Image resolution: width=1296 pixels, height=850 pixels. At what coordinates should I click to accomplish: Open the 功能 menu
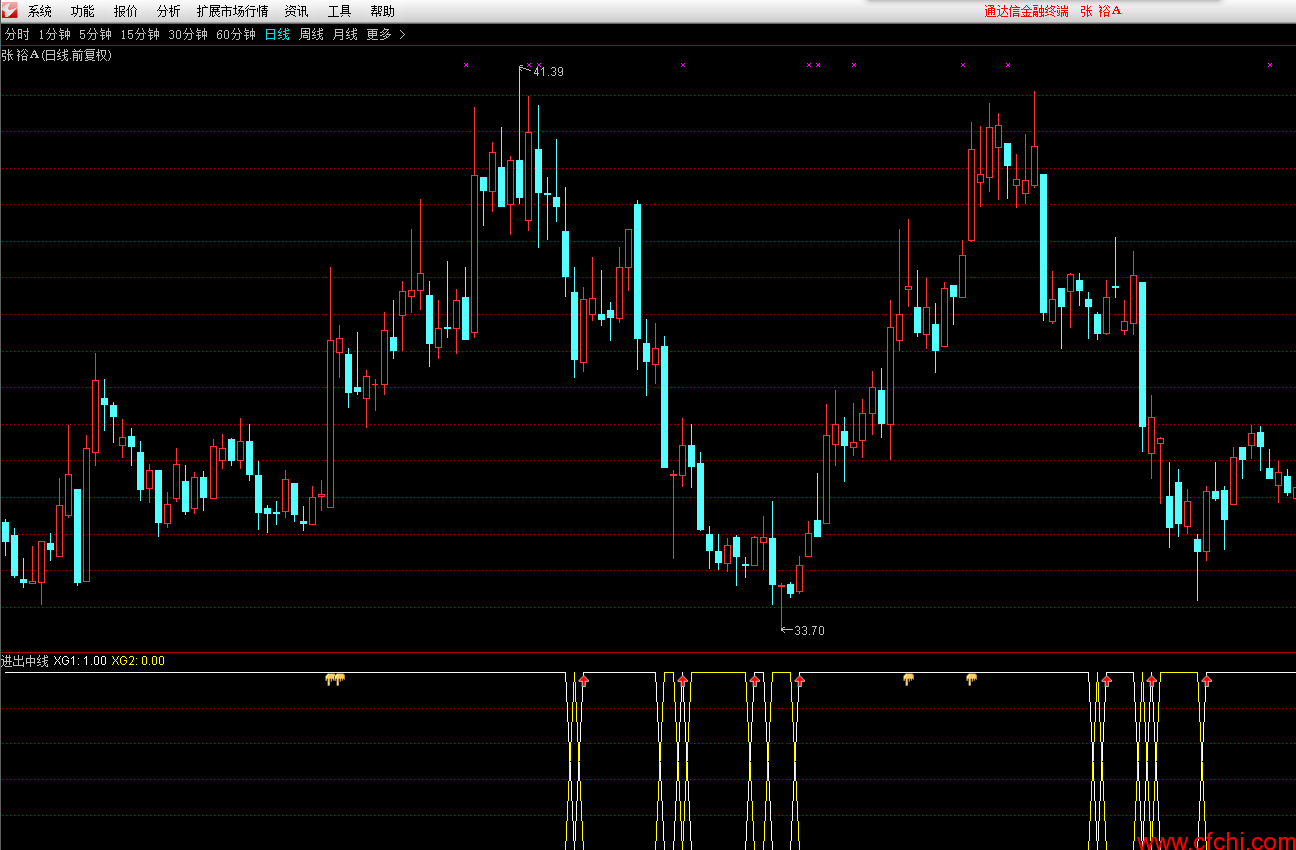pyautogui.click(x=83, y=11)
